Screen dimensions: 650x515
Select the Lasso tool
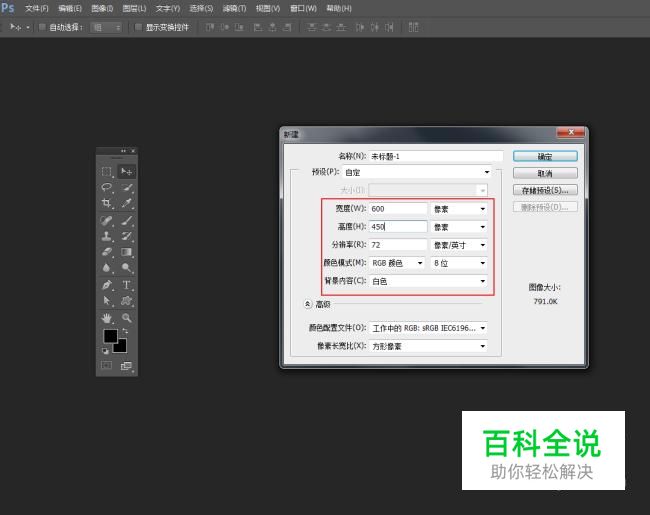[x=106, y=187]
